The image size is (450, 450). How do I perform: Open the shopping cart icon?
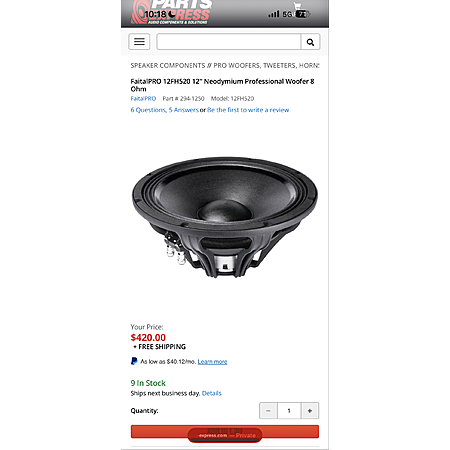click(x=297, y=6)
